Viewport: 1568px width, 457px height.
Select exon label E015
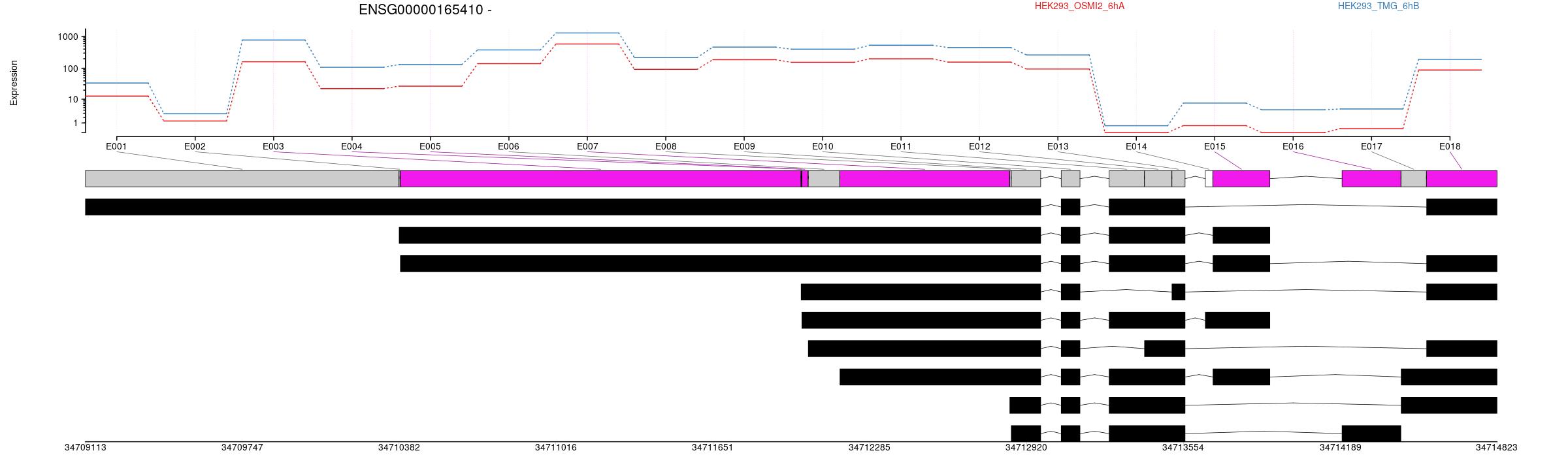1215,146
